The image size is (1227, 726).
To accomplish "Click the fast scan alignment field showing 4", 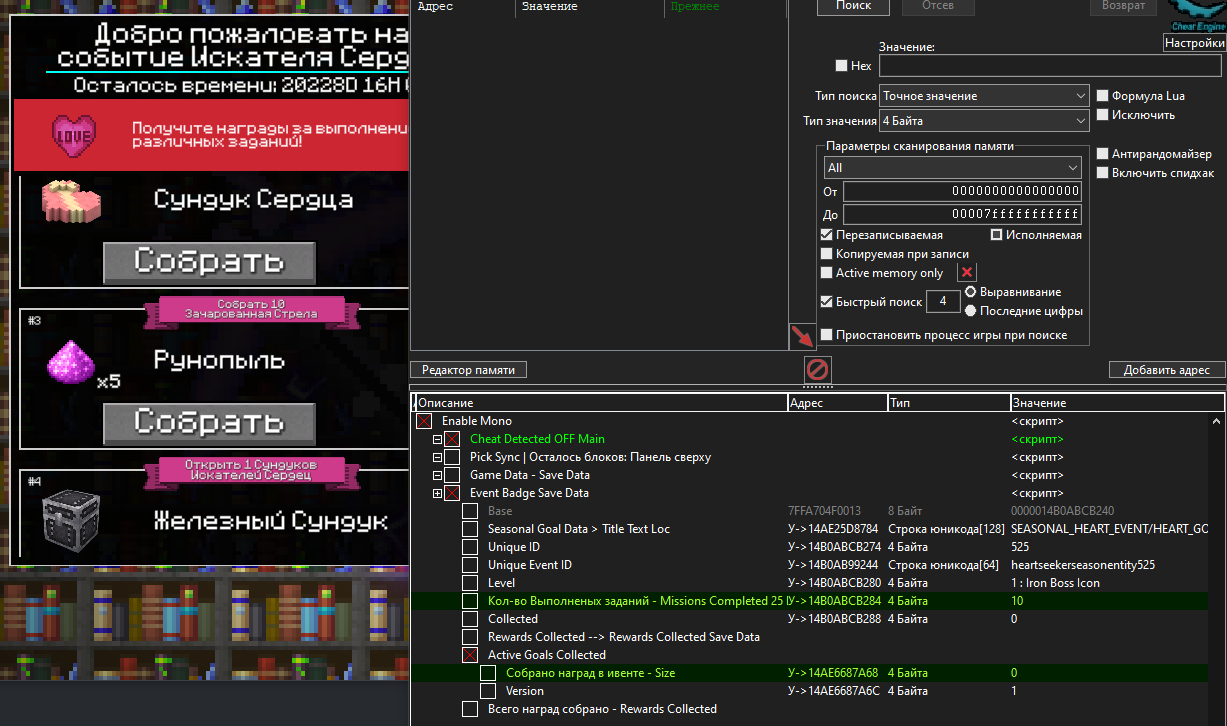I will point(943,301).
